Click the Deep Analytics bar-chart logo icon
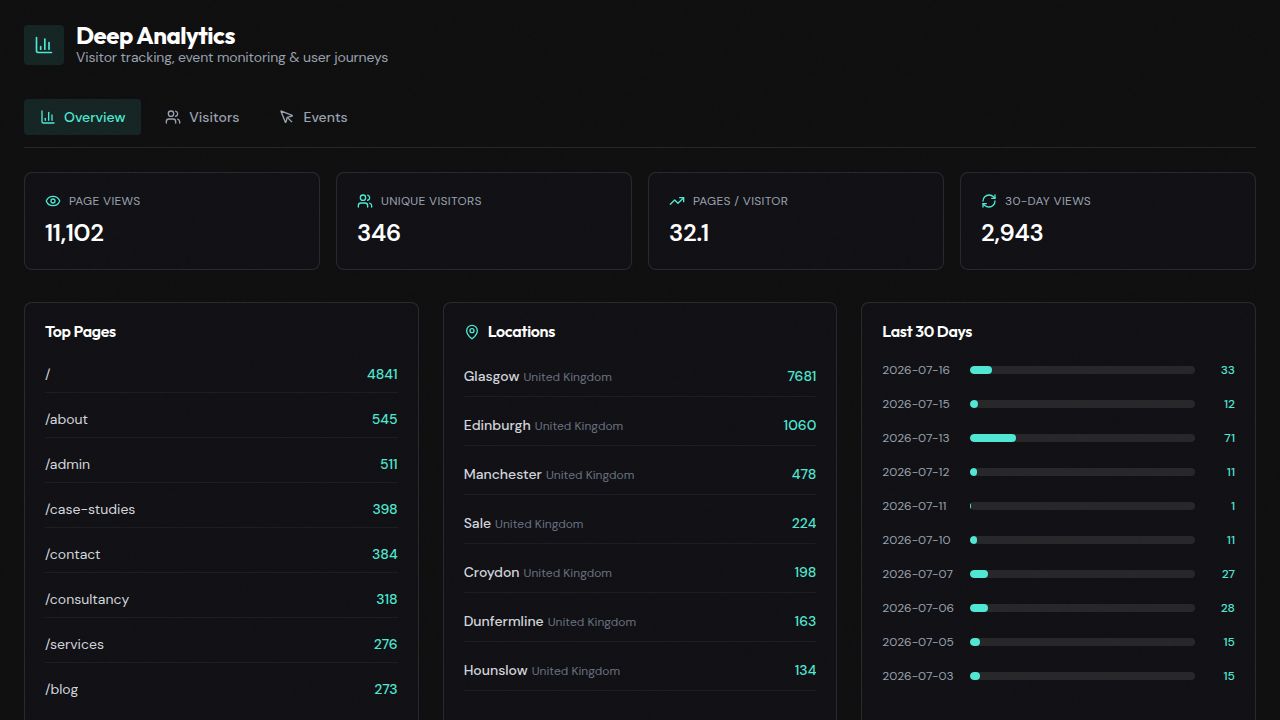1280x720 pixels. pos(44,45)
